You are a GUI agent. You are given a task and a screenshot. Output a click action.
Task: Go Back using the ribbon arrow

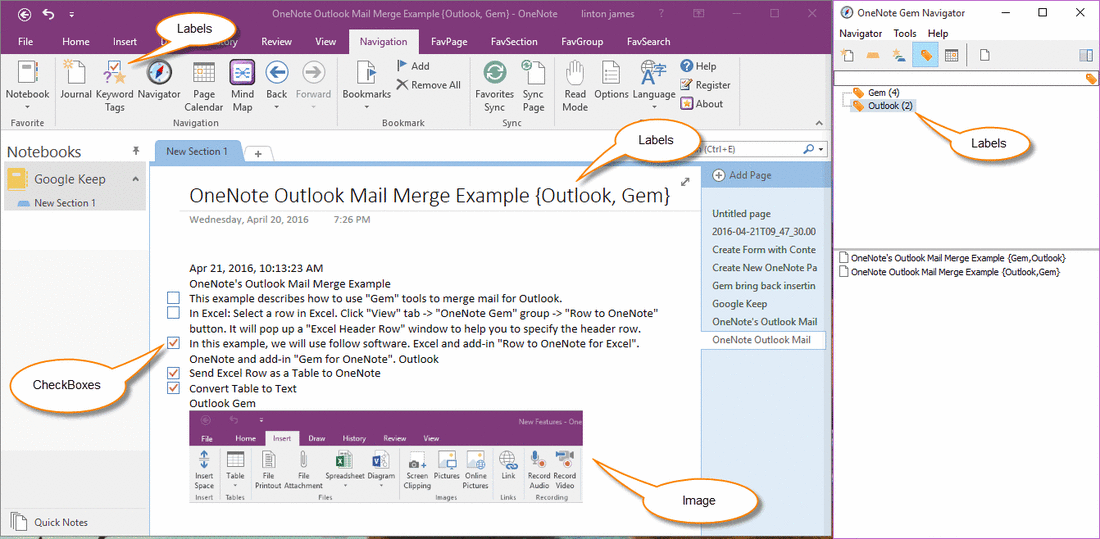click(277, 72)
